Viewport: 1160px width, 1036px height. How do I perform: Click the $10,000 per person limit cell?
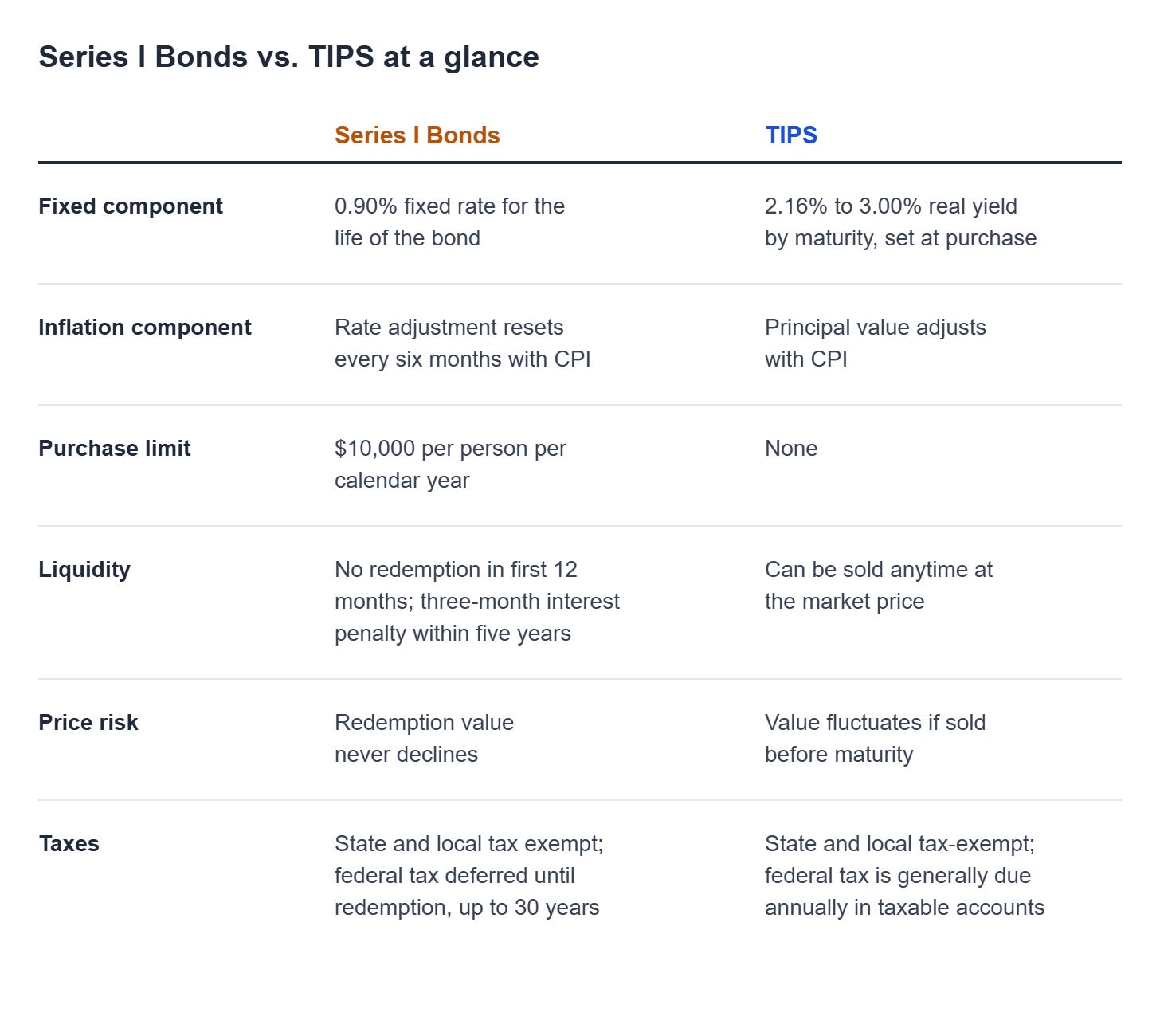click(450, 465)
